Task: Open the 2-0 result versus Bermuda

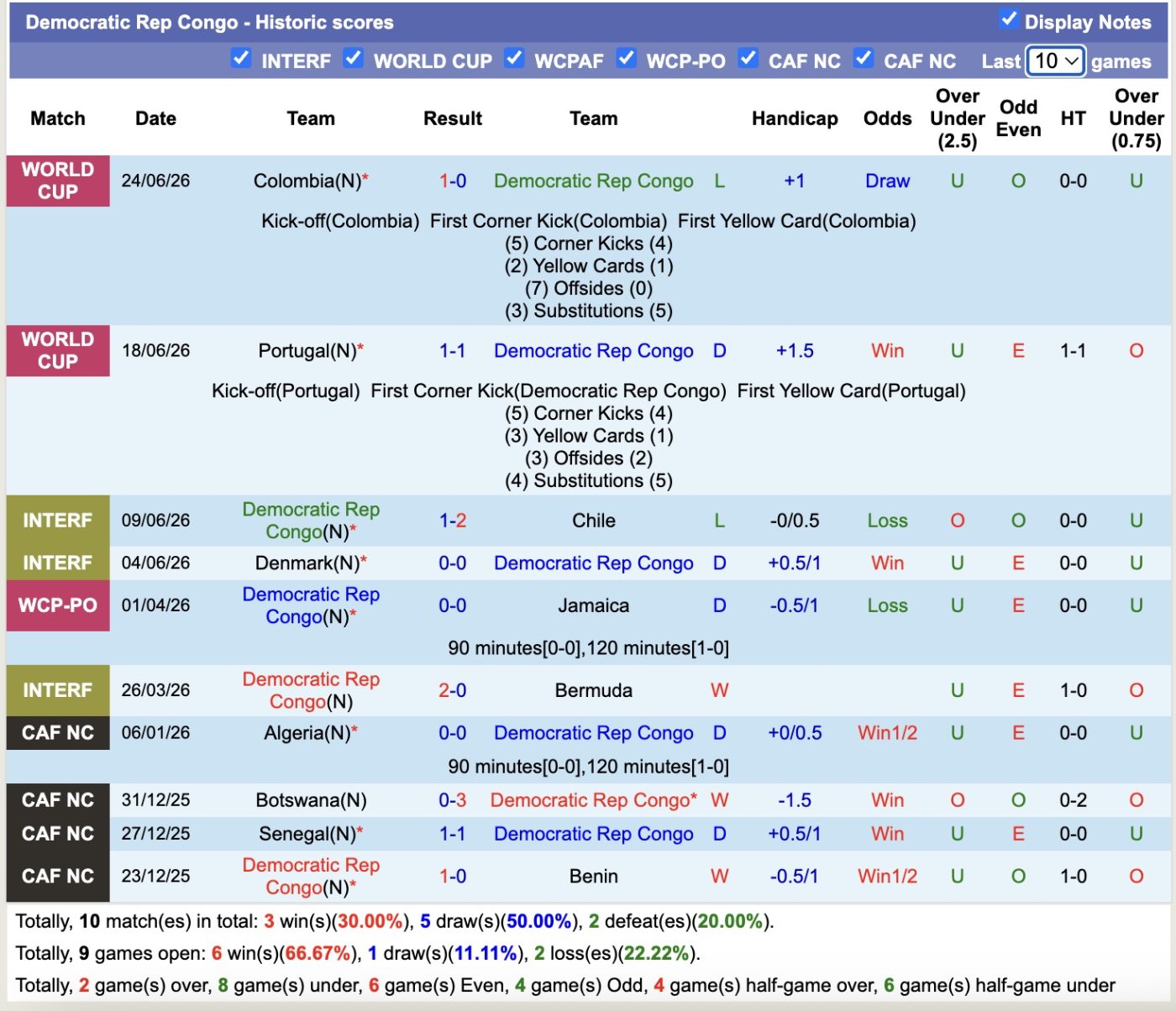Action: (453, 690)
